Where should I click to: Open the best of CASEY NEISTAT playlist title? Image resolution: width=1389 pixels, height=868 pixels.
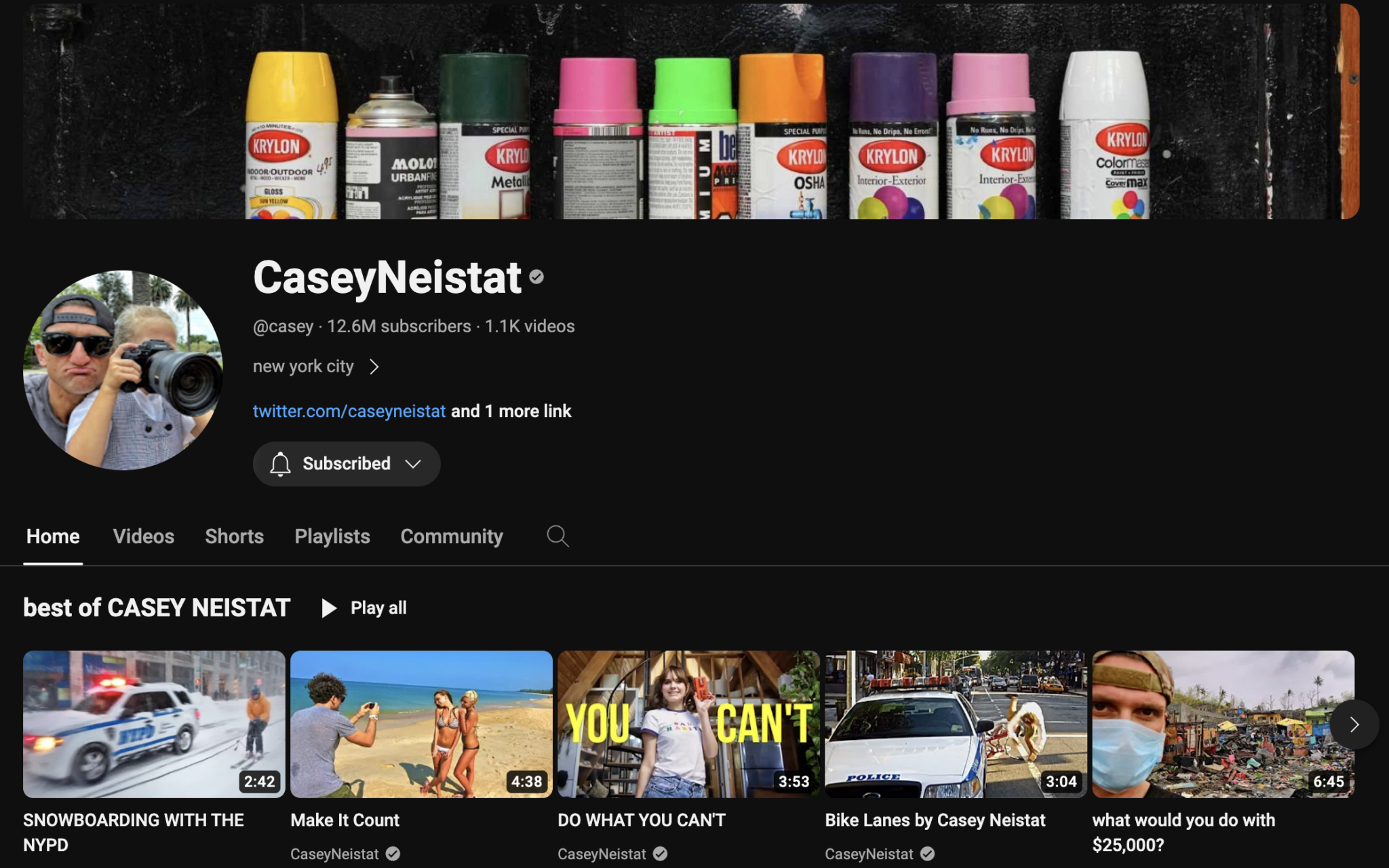point(157,608)
